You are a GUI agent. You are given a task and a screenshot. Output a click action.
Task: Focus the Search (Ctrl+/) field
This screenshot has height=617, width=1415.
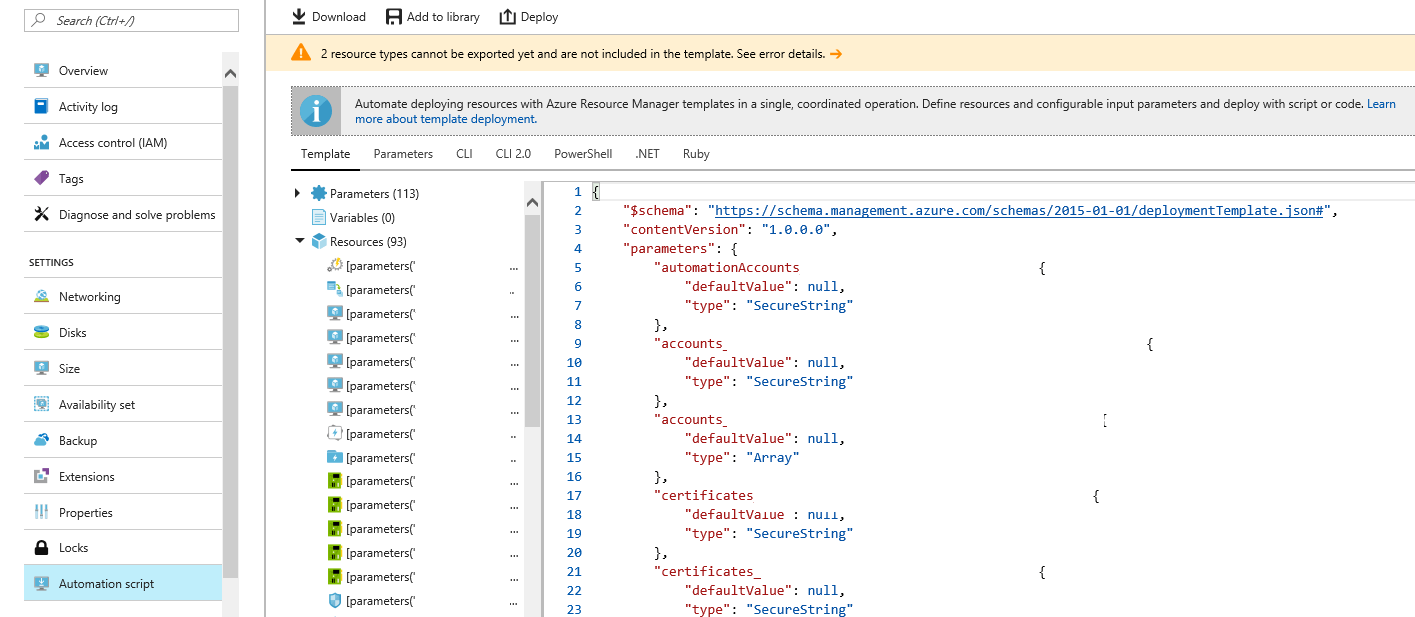point(132,20)
